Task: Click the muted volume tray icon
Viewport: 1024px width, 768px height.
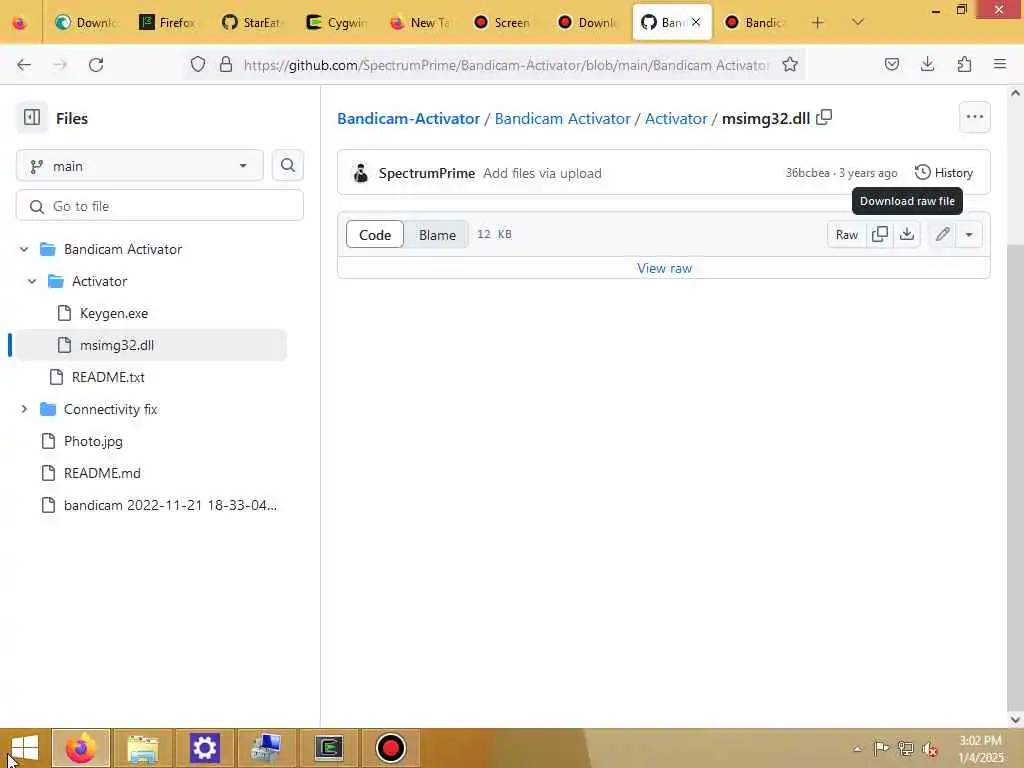Action: click(x=929, y=749)
